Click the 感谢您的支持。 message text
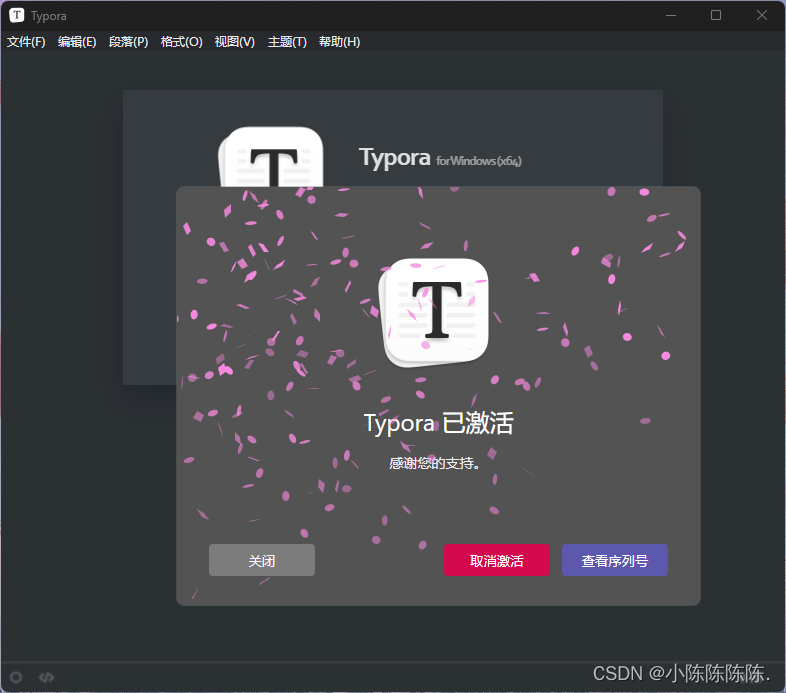The height and width of the screenshot is (693, 786). (434, 463)
